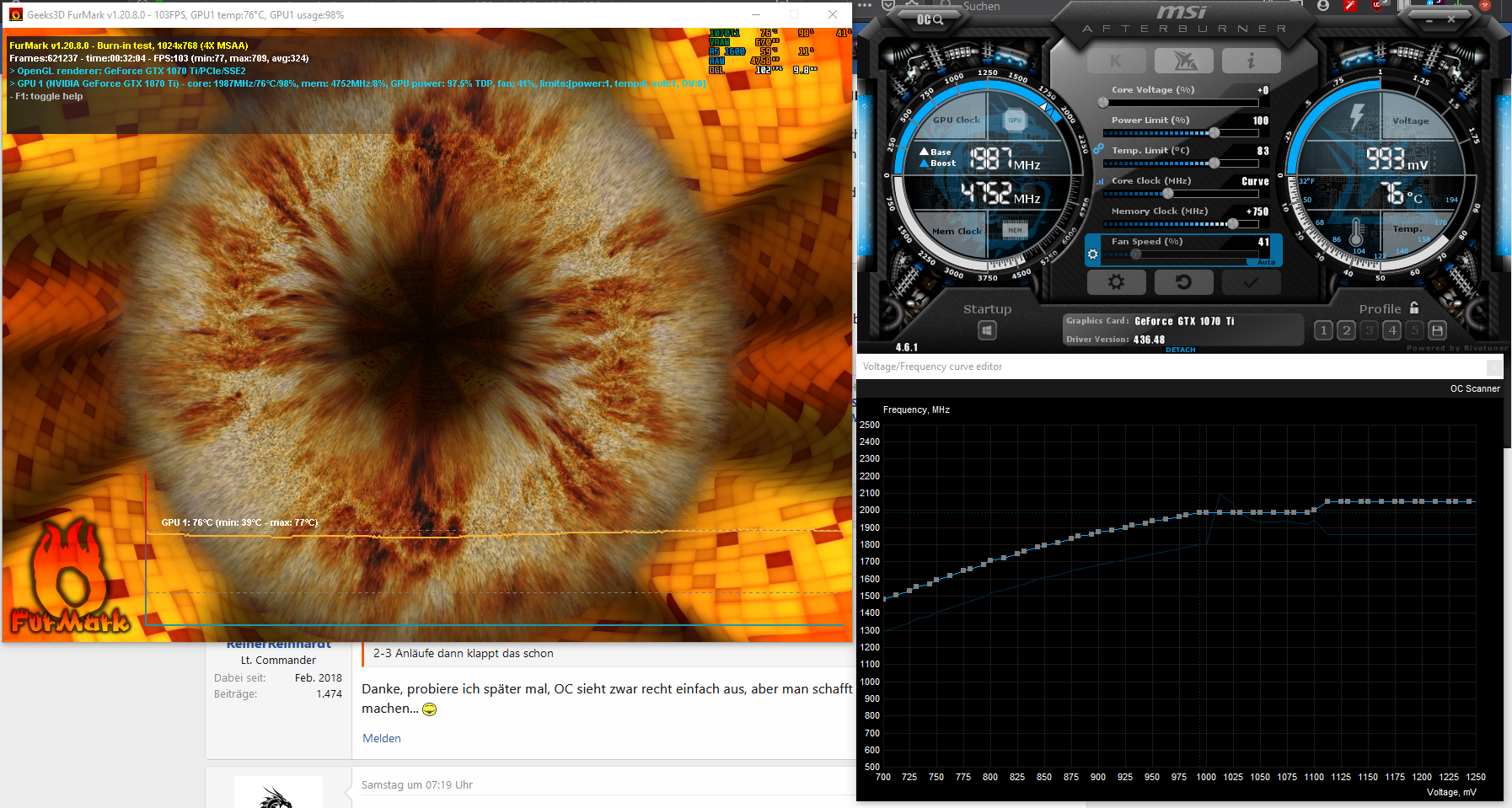The image size is (1512, 808).
Task: Click the browser account profile icon
Action: 1323,6
